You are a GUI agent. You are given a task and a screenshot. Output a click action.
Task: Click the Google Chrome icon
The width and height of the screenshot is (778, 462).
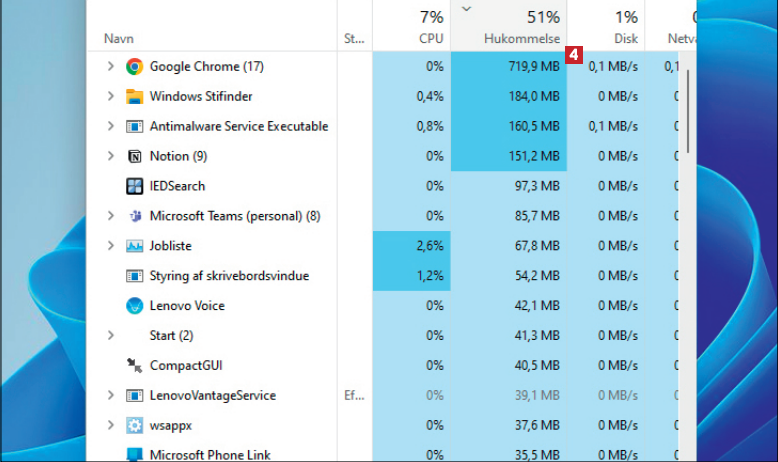[x=135, y=67]
